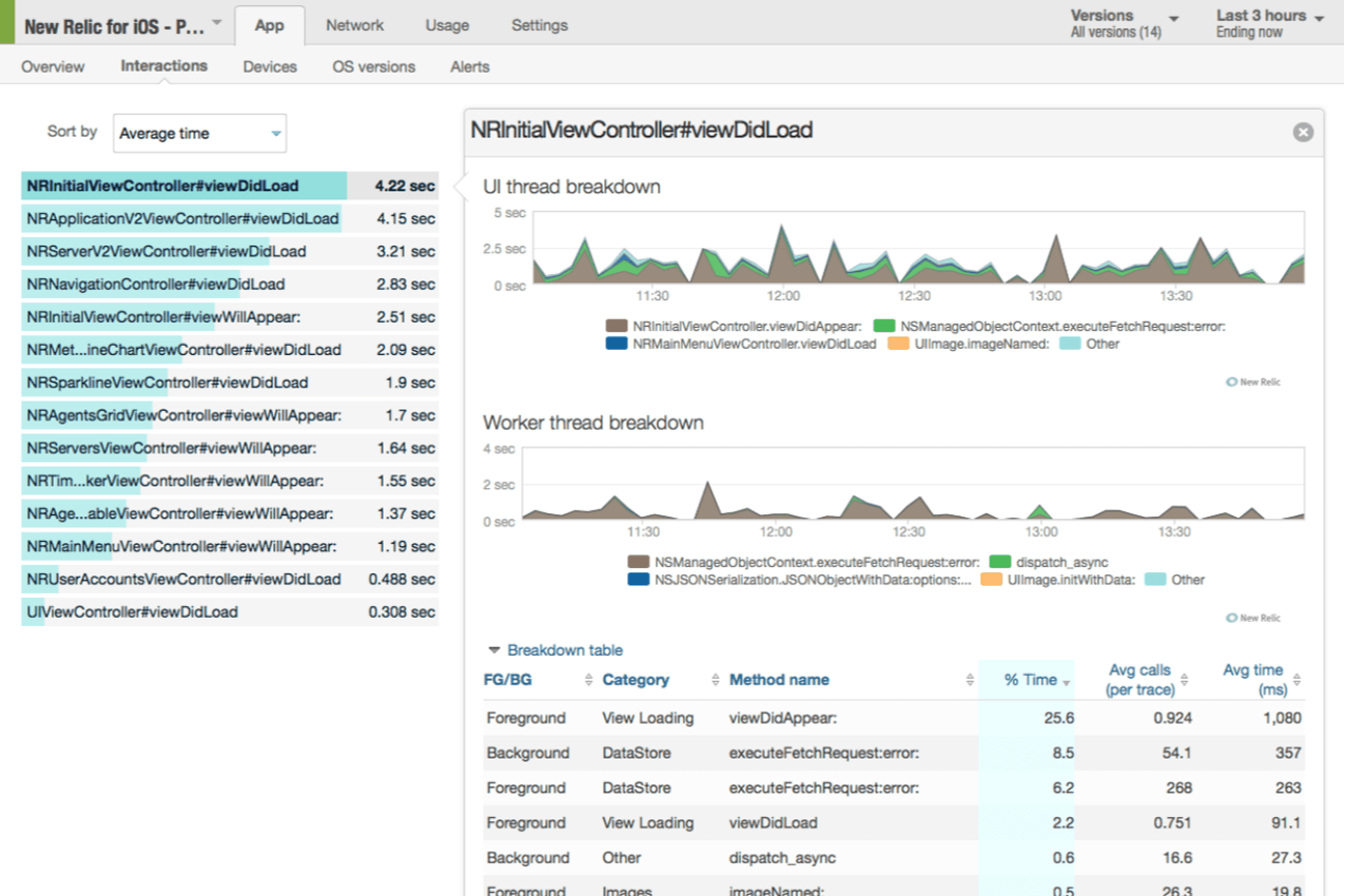Click sort arrows beside Category column
This screenshot has width=1345, height=896.
(715, 680)
